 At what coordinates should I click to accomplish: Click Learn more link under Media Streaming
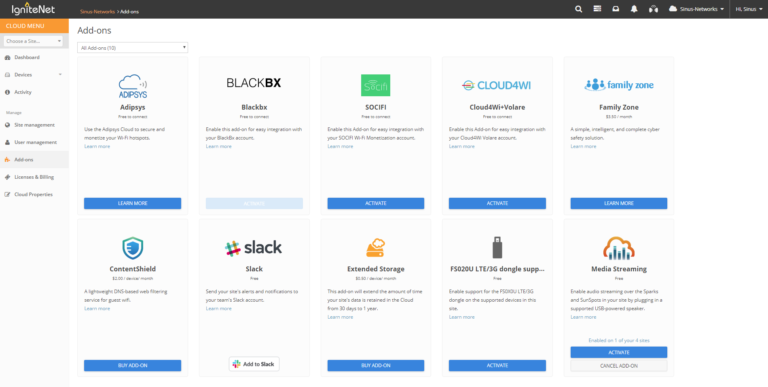[x=583, y=317]
